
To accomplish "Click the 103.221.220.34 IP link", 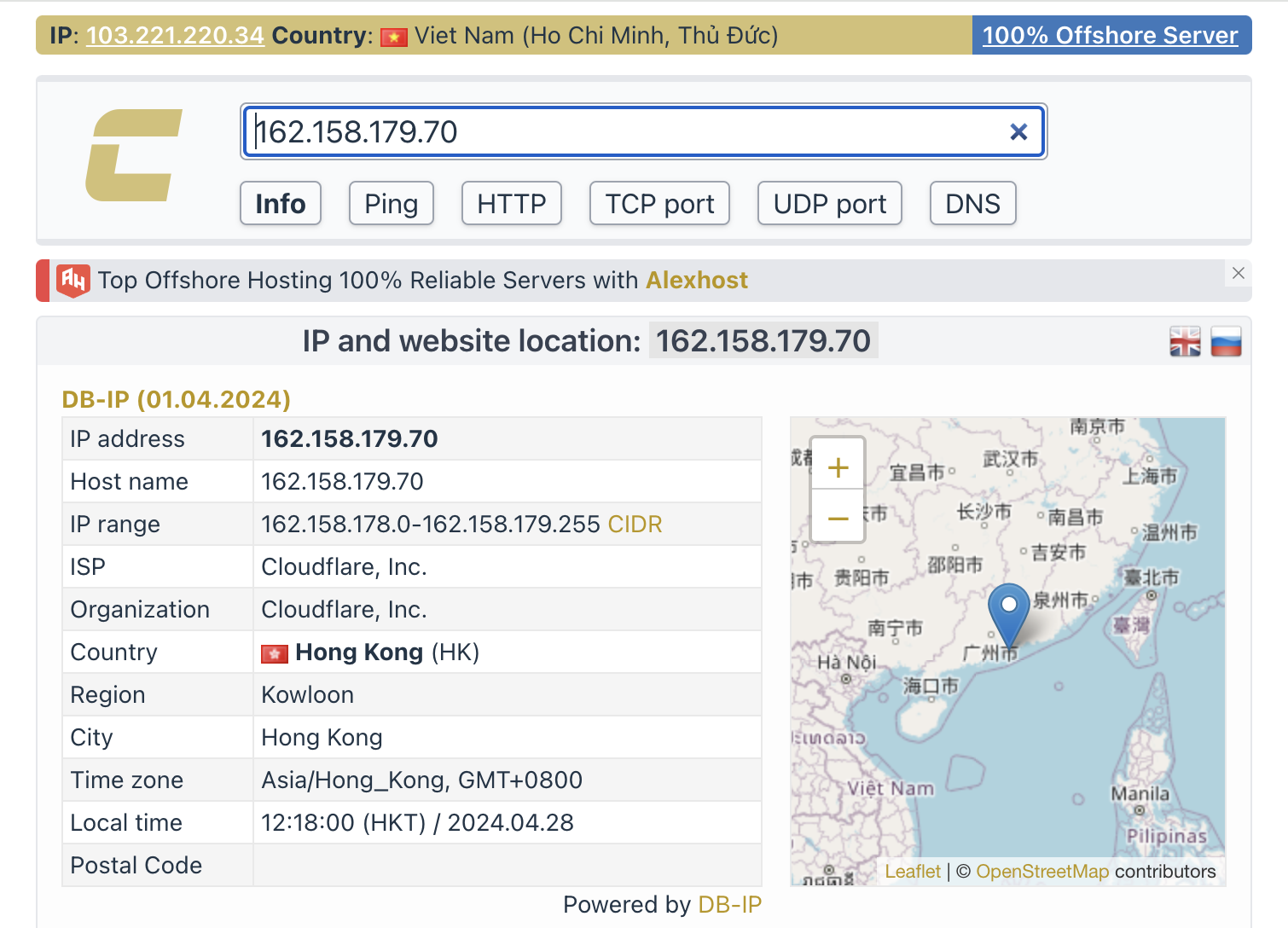I will point(176,36).
